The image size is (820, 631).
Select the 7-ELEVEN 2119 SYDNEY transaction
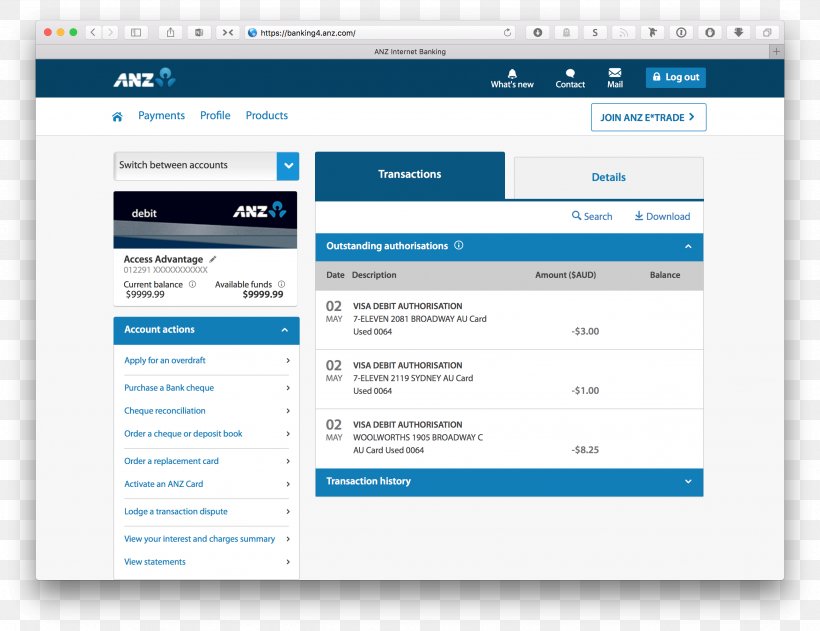[x=509, y=378]
